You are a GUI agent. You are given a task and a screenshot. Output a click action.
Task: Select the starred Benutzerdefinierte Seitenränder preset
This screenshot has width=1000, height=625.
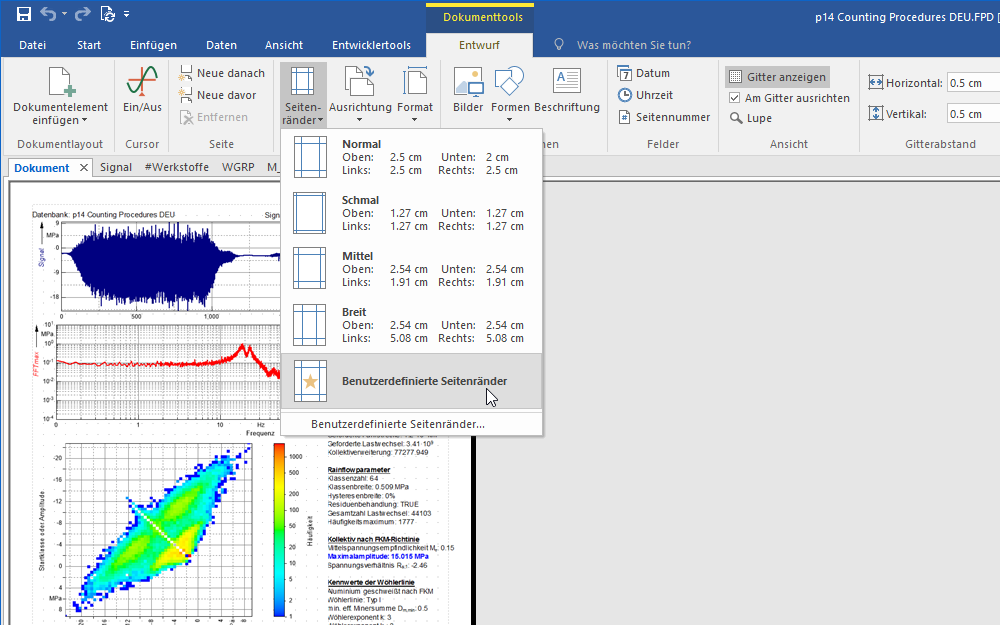point(411,381)
